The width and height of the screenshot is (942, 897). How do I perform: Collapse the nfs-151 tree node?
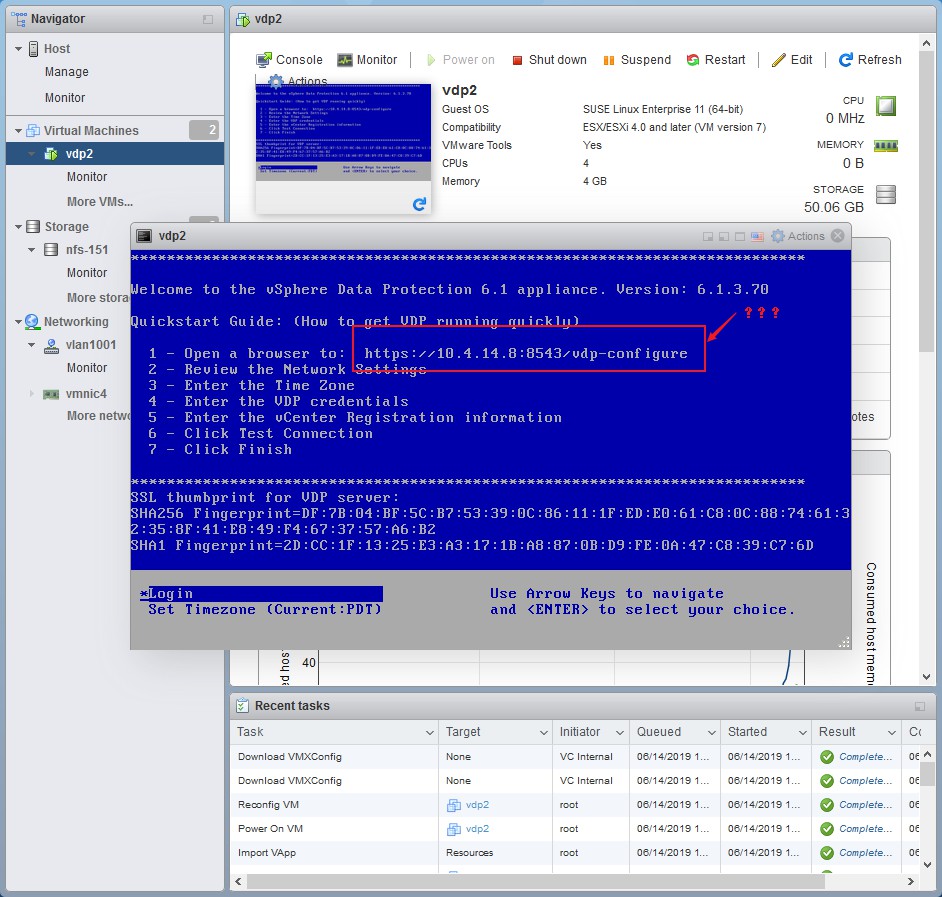tap(31, 249)
